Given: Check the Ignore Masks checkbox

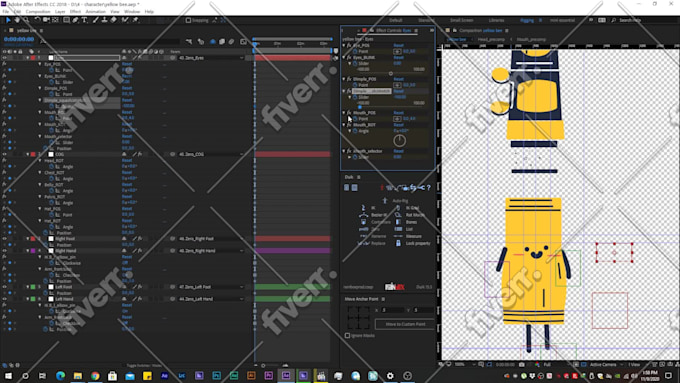Looking at the screenshot, I should 347,335.
